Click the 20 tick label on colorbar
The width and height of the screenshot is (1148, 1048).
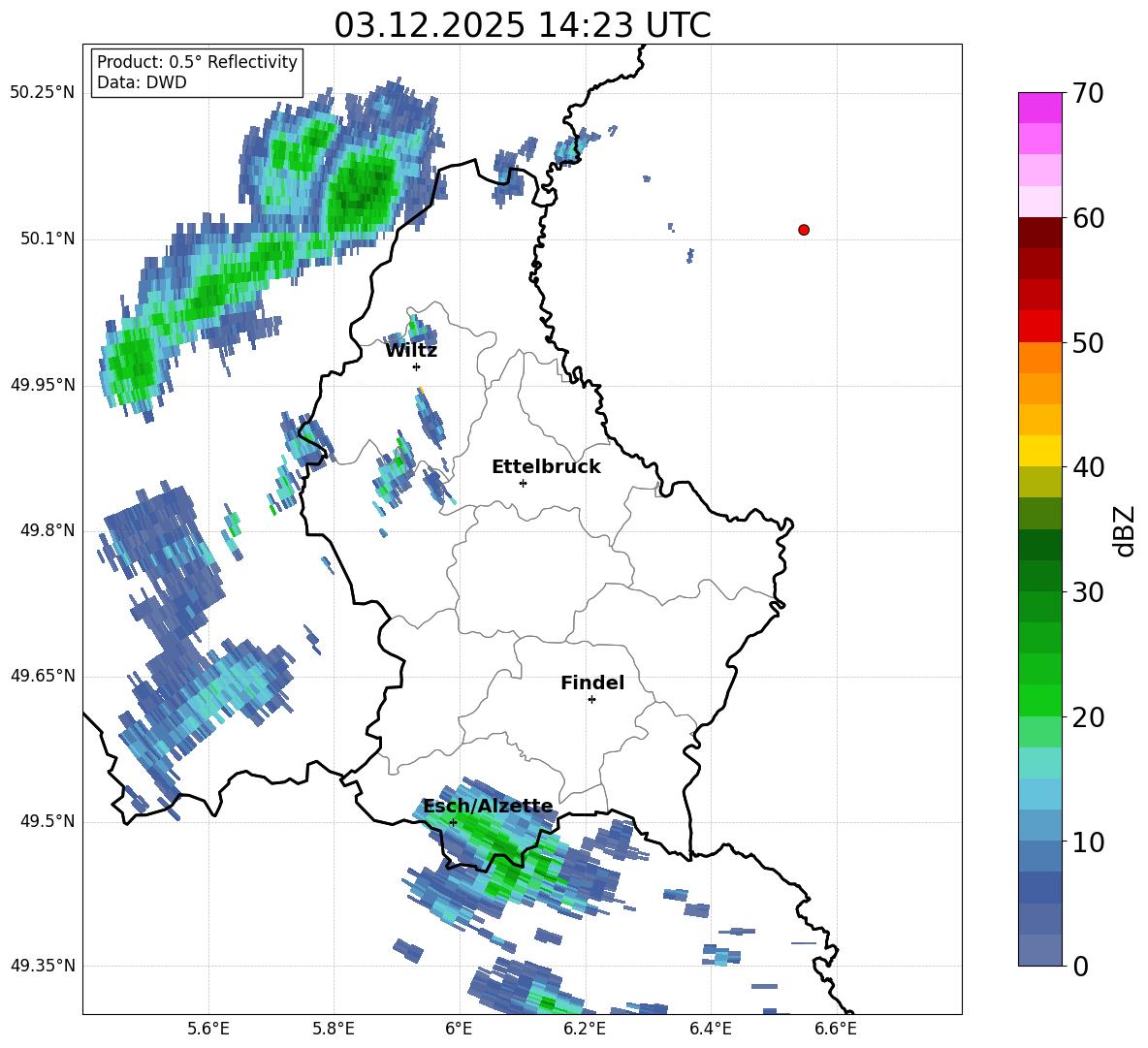[x=1088, y=717]
